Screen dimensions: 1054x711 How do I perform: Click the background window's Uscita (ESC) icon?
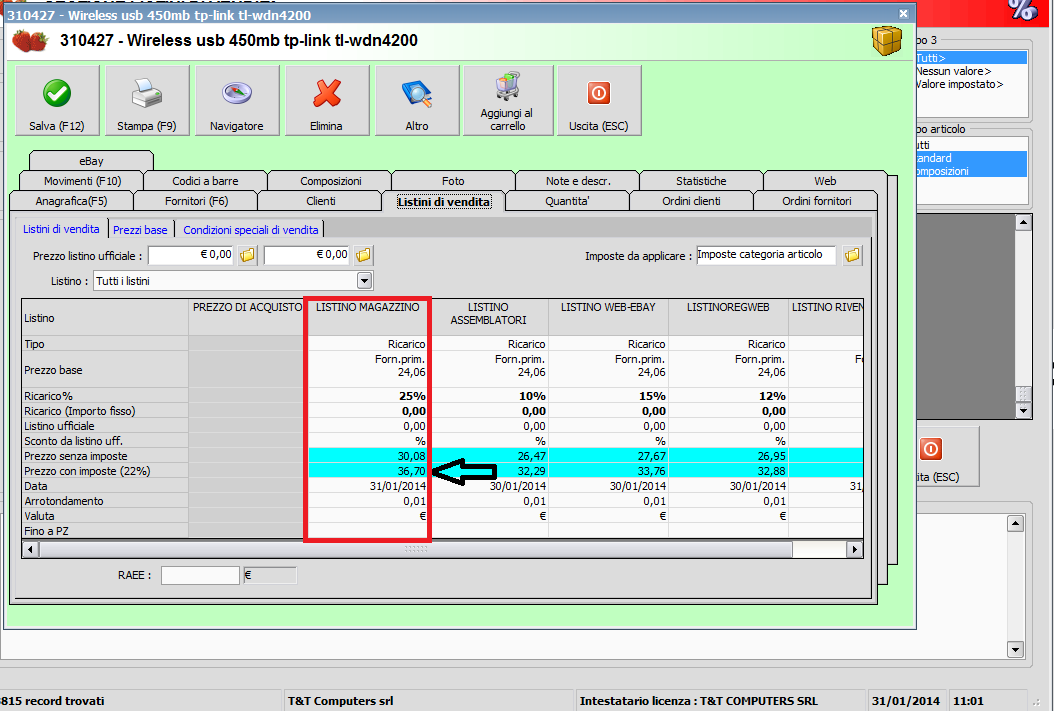[931, 449]
